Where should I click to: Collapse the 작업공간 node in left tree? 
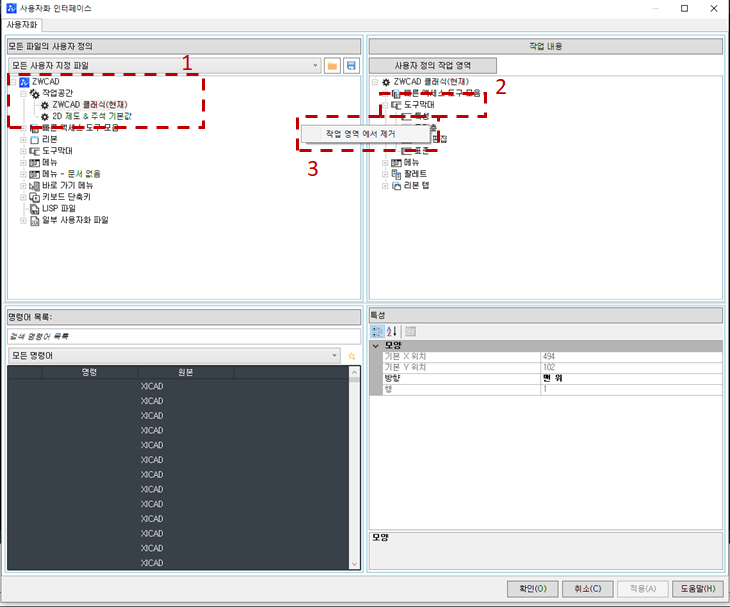click(x=23, y=94)
